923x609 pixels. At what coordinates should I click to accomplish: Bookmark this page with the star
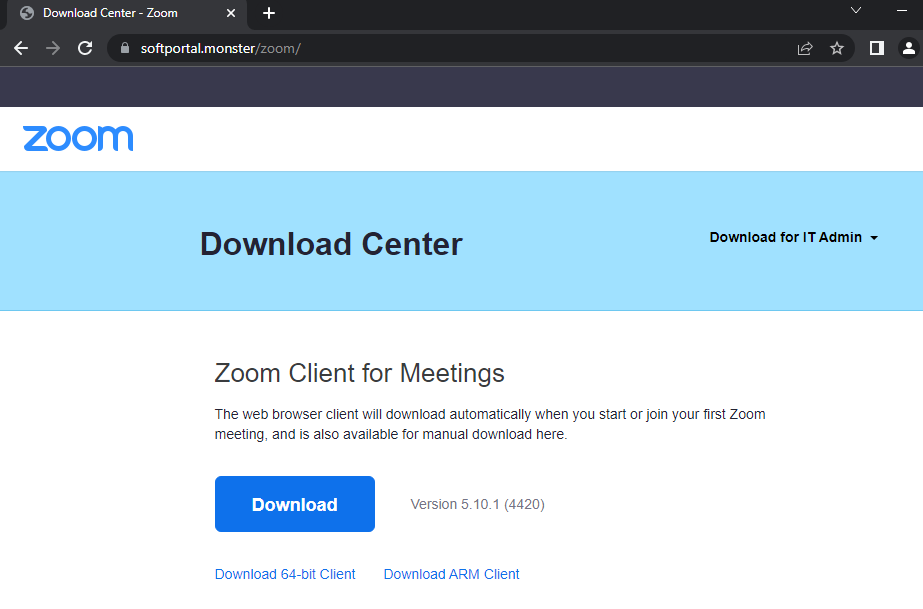point(836,48)
